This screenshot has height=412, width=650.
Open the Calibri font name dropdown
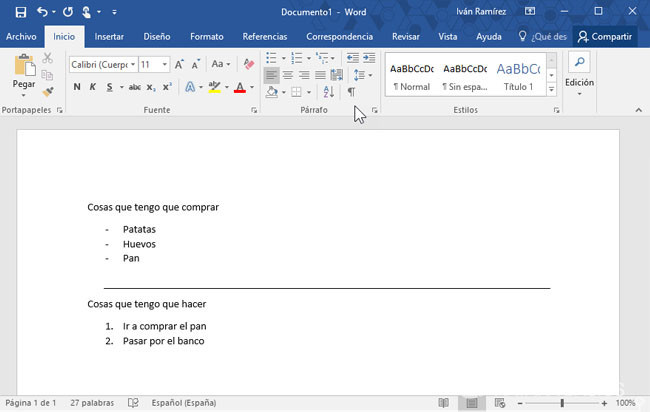click(x=101, y=64)
